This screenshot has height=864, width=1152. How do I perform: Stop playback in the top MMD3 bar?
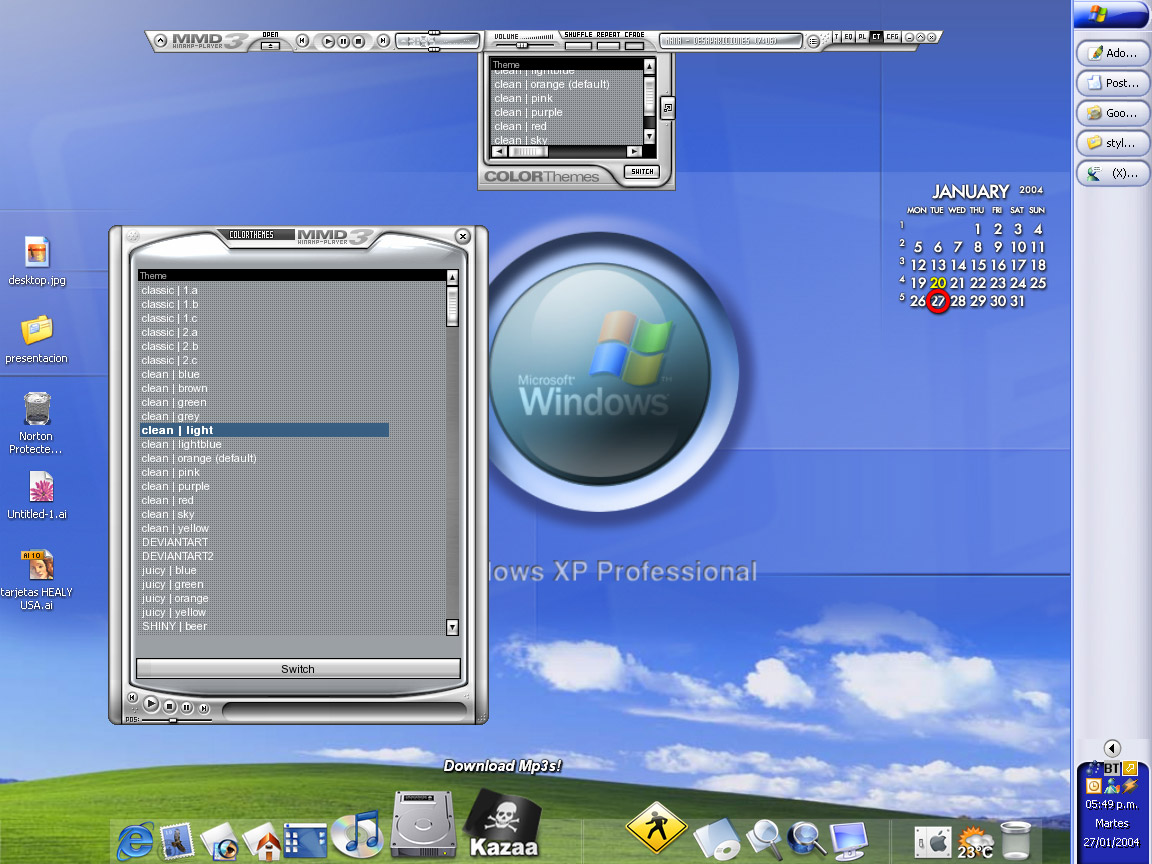(359, 41)
